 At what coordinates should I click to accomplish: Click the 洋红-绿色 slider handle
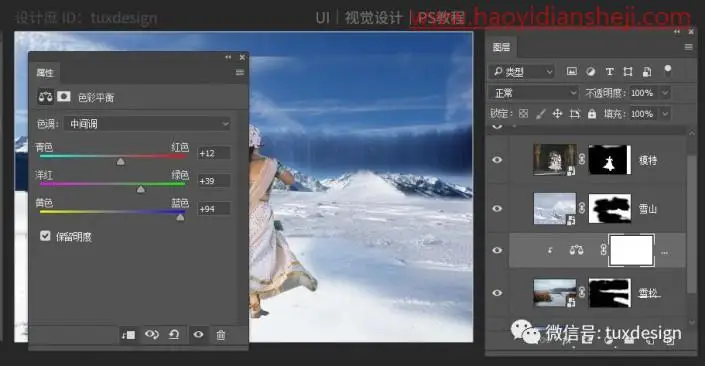click(141, 189)
